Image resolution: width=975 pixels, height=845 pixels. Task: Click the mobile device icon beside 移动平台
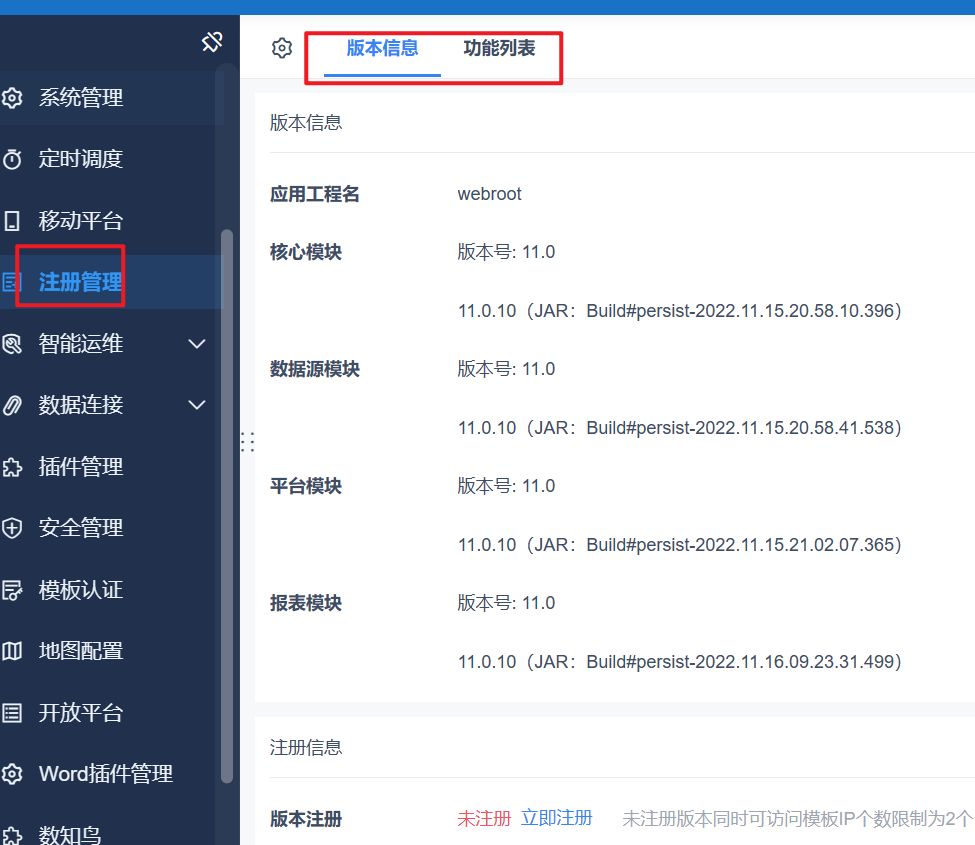(x=12, y=221)
